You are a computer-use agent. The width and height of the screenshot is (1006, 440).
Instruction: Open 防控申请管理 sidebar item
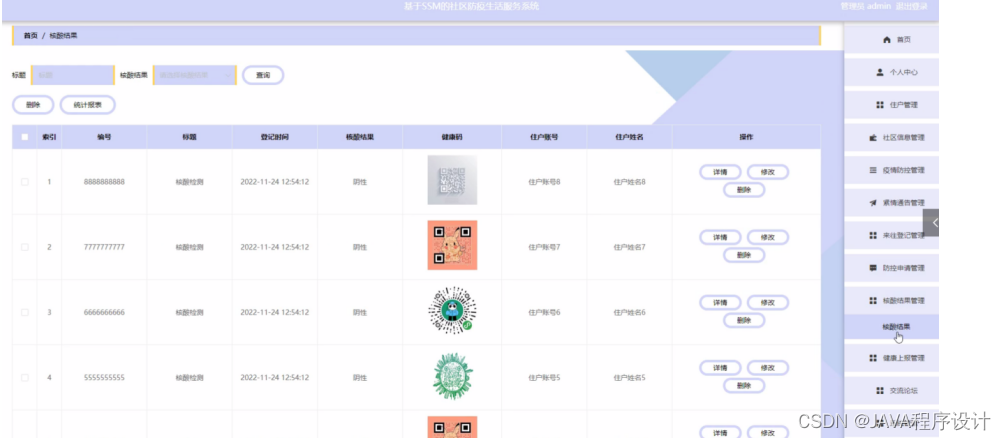click(891, 268)
